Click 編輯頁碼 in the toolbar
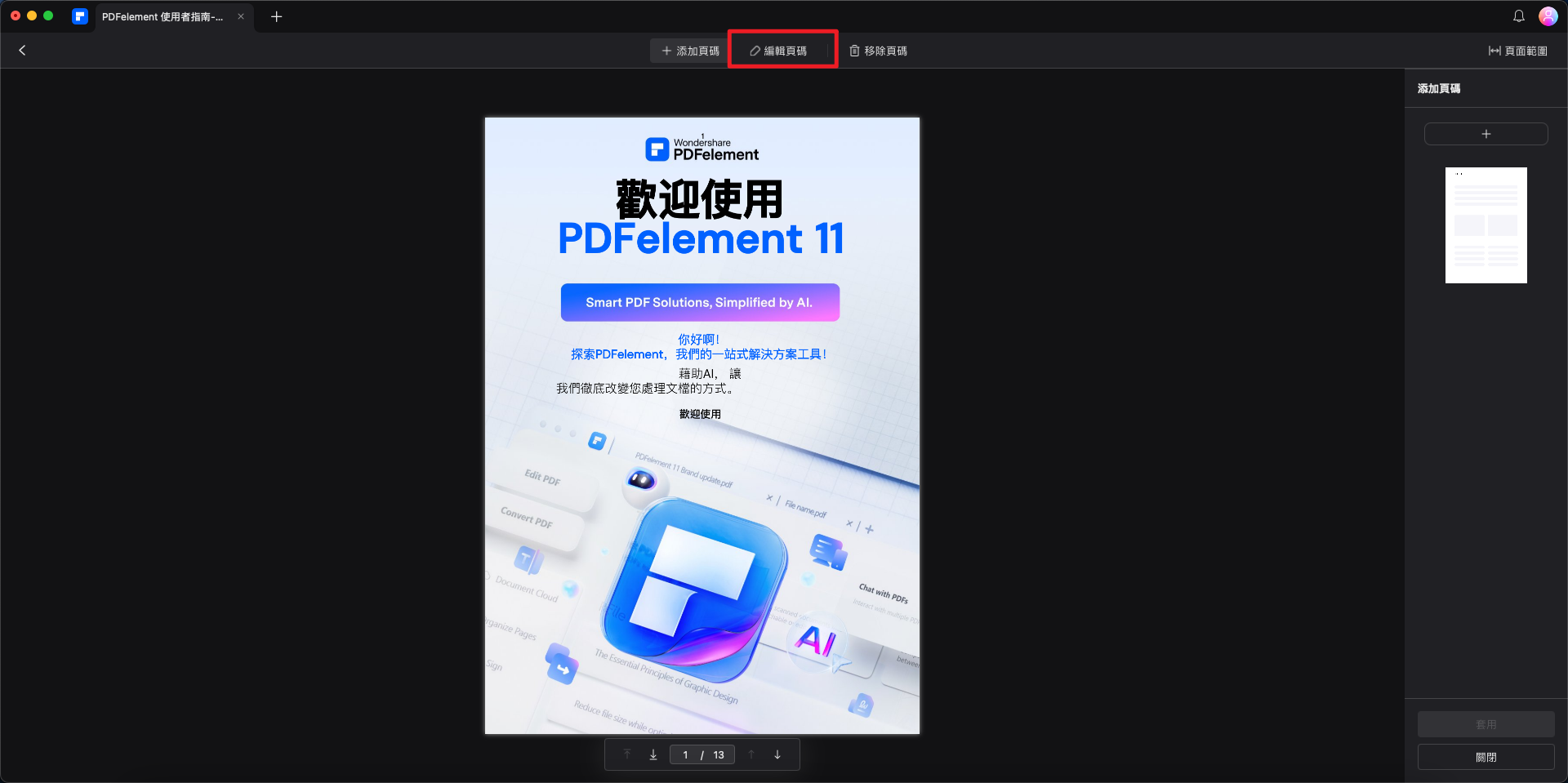 tap(779, 51)
